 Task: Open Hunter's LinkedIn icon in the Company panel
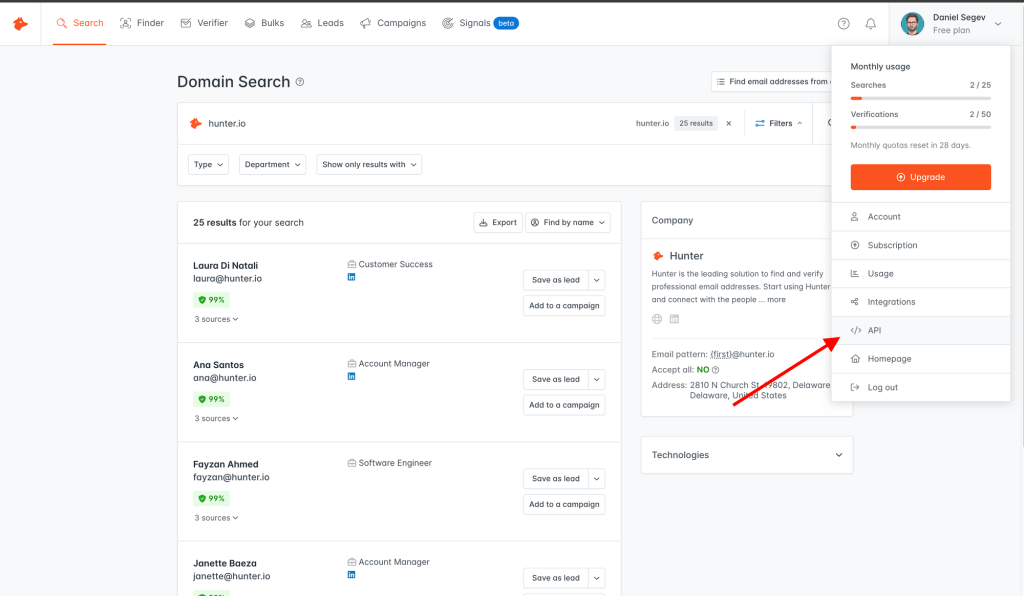click(674, 317)
